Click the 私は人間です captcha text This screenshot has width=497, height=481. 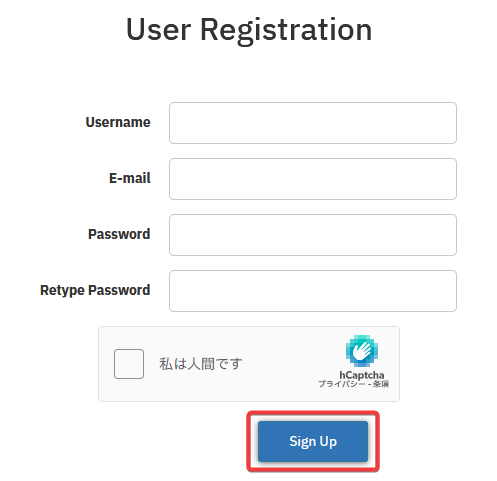(201, 364)
